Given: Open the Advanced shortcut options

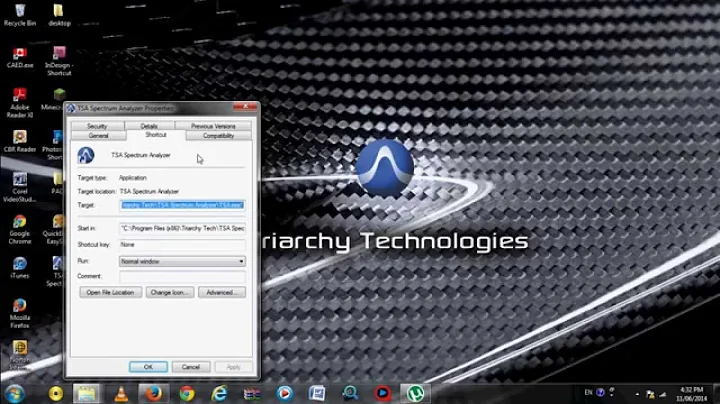Looking at the screenshot, I should (222, 292).
